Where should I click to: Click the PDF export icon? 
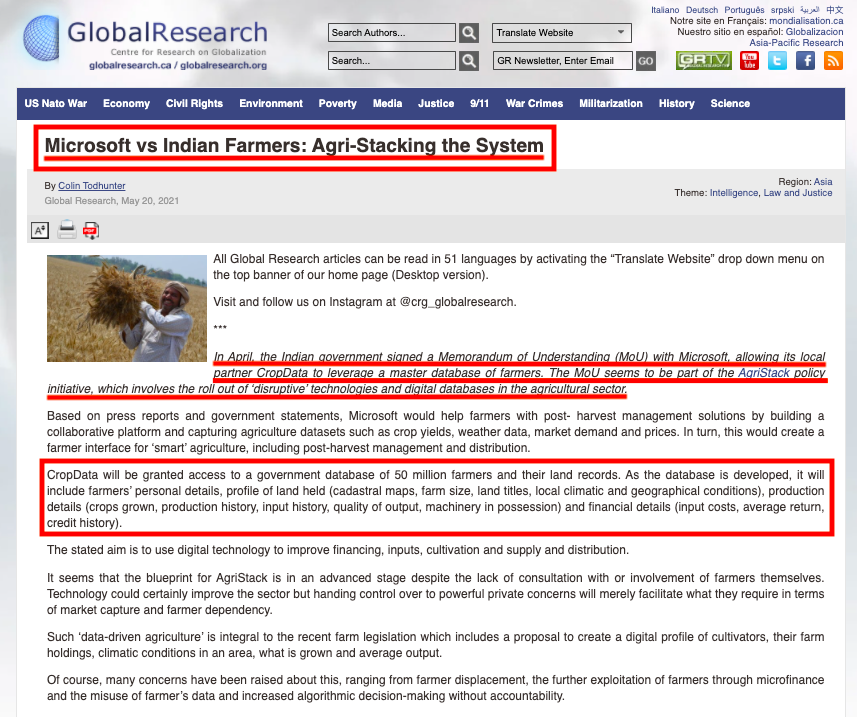click(x=91, y=230)
